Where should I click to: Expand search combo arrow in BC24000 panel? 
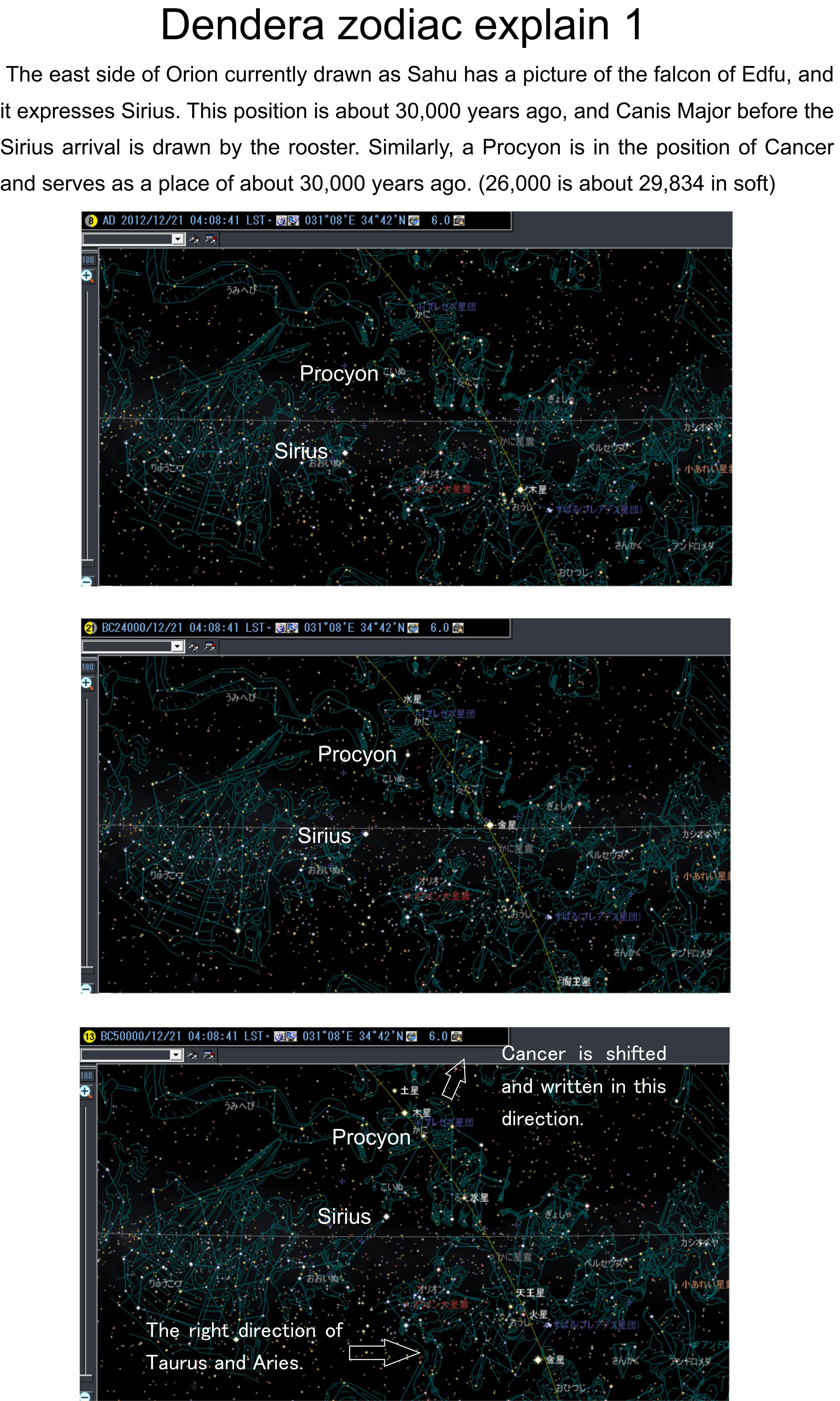(x=178, y=646)
